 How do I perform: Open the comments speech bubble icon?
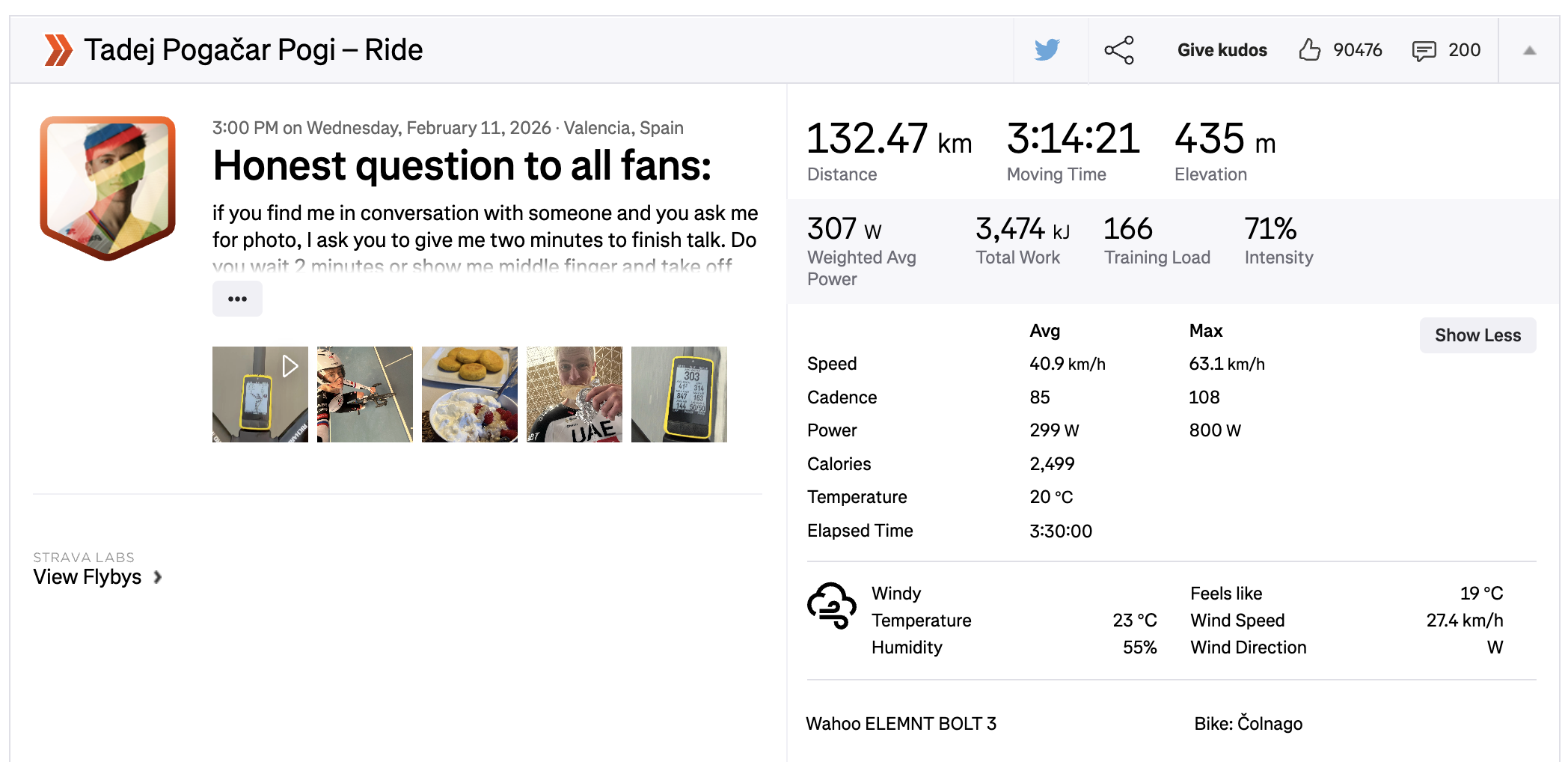click(1424, 50)
